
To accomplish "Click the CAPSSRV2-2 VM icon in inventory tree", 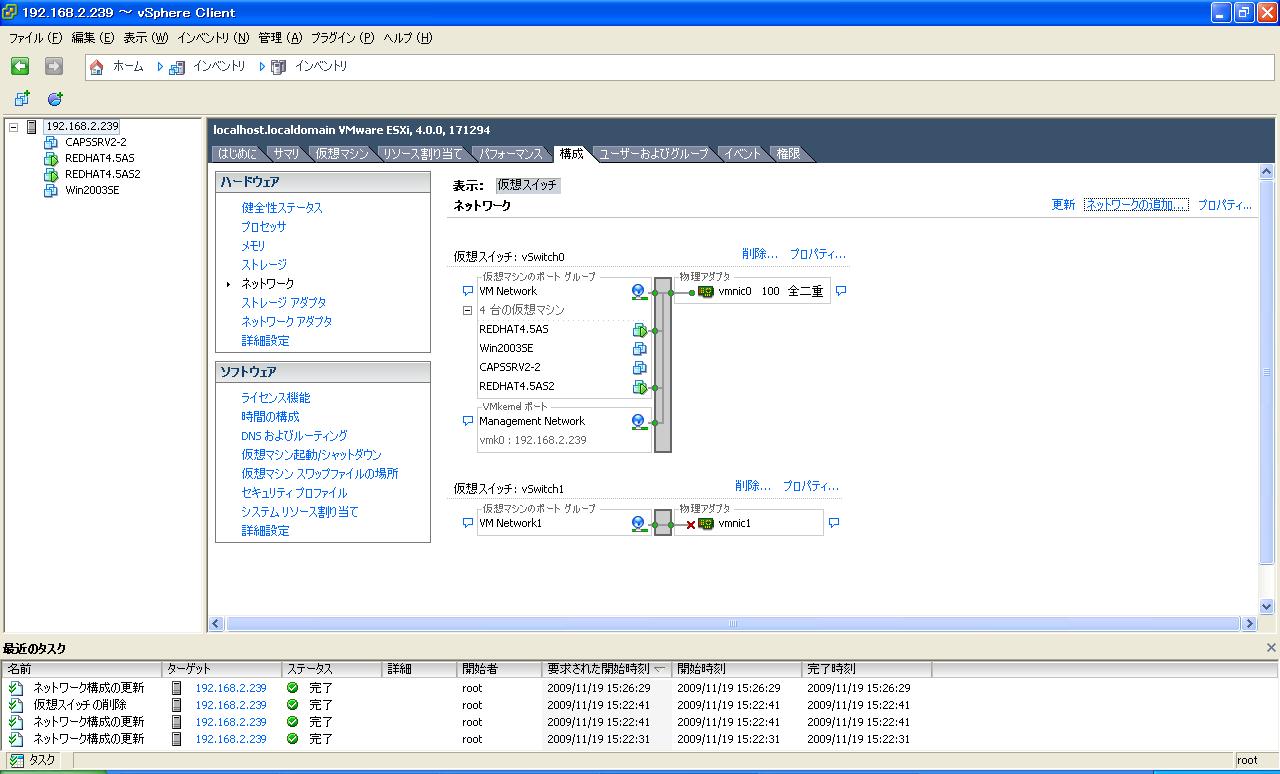I will click(x=51, y=142).
